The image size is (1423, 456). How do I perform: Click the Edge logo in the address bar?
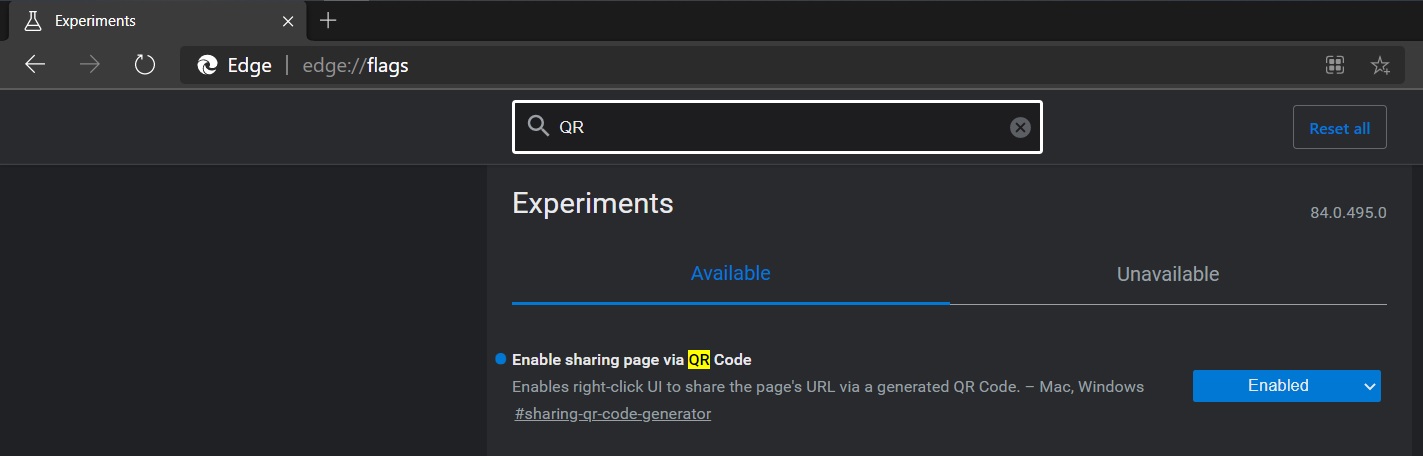[208, 66]
